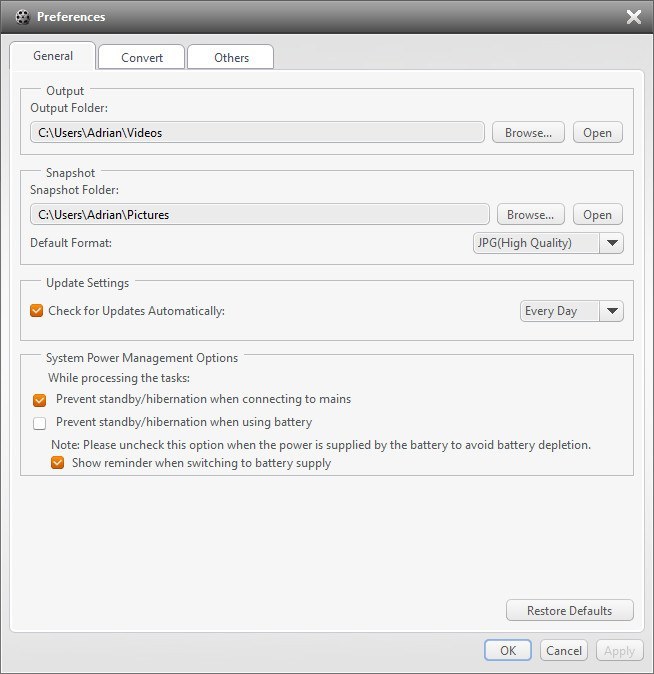Open the Others tab

pyautogui.click(x=231, y=57)
